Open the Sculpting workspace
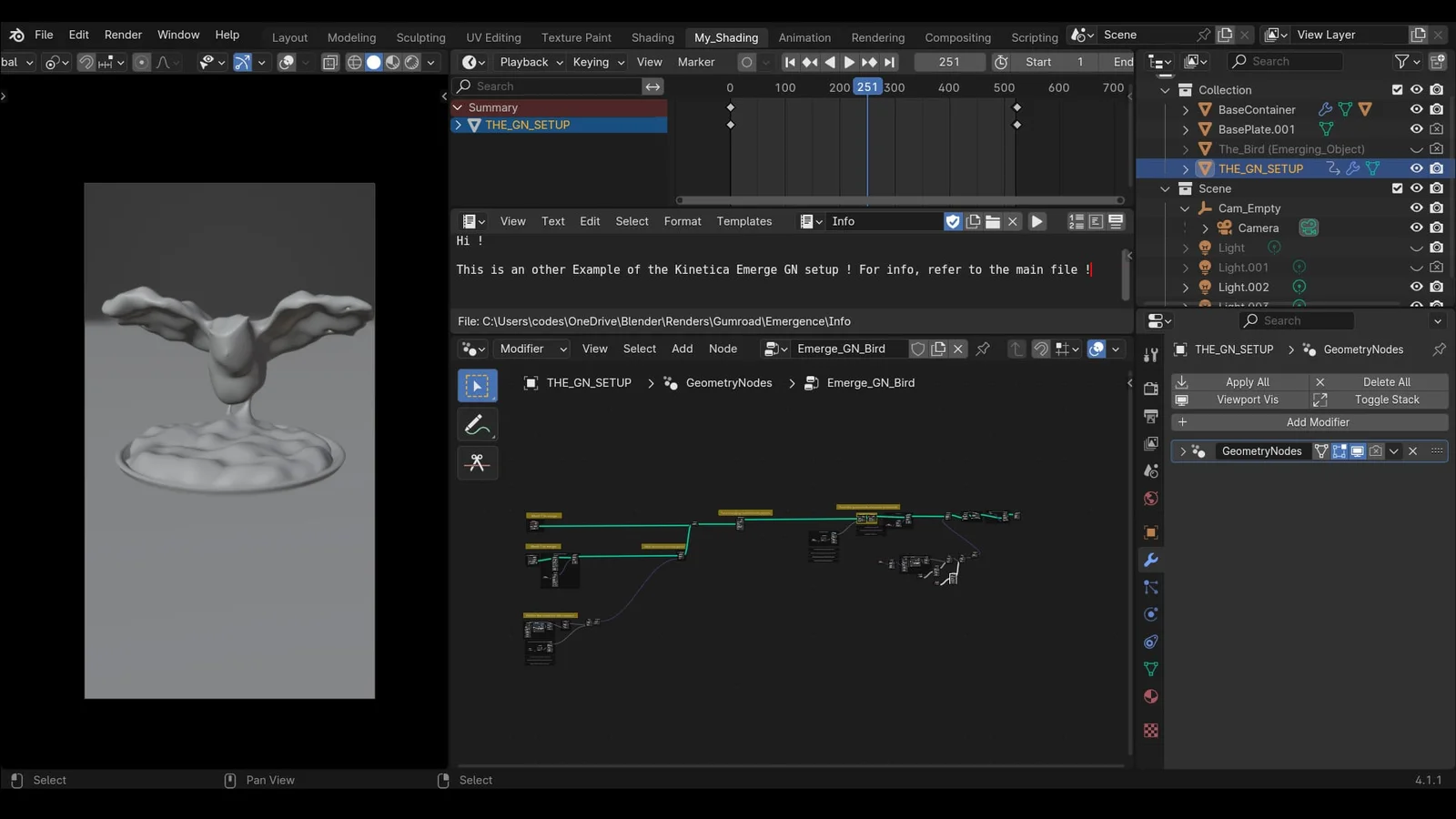 pyautogui.click(x=420, y=37)
